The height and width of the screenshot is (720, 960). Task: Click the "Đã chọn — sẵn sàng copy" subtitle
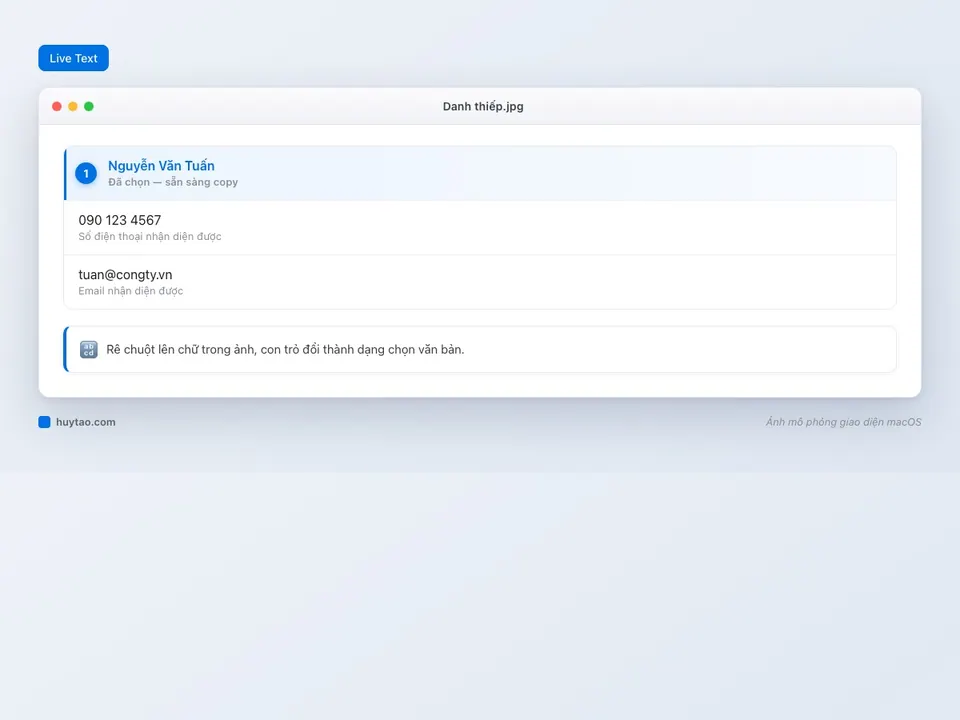click(x=173, y=182)
